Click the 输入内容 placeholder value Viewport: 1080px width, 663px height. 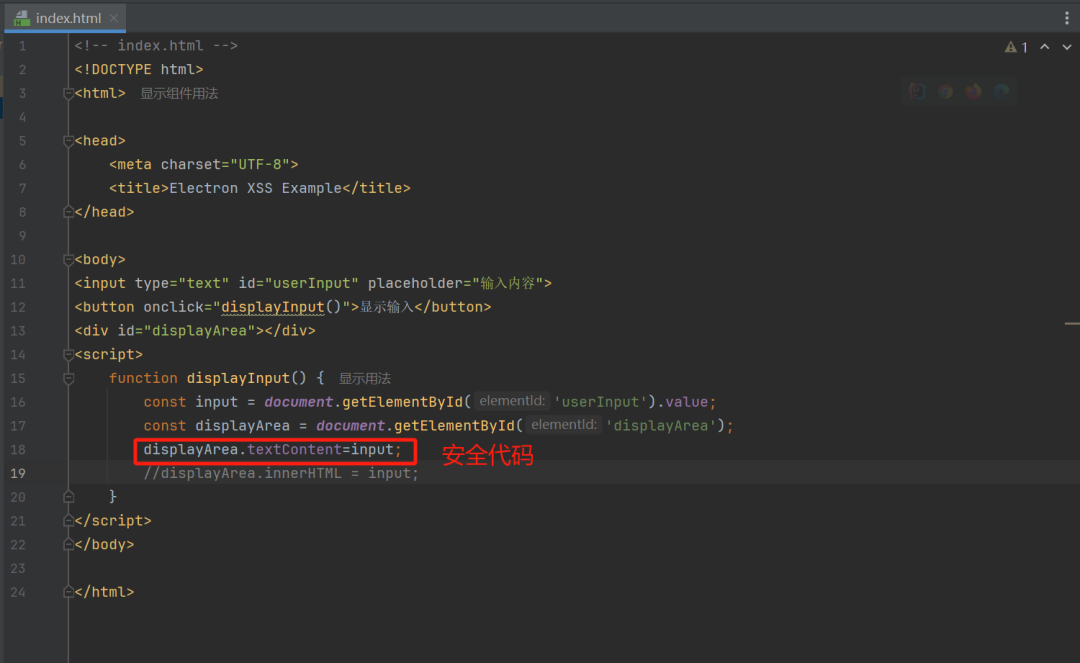[508, 284]
